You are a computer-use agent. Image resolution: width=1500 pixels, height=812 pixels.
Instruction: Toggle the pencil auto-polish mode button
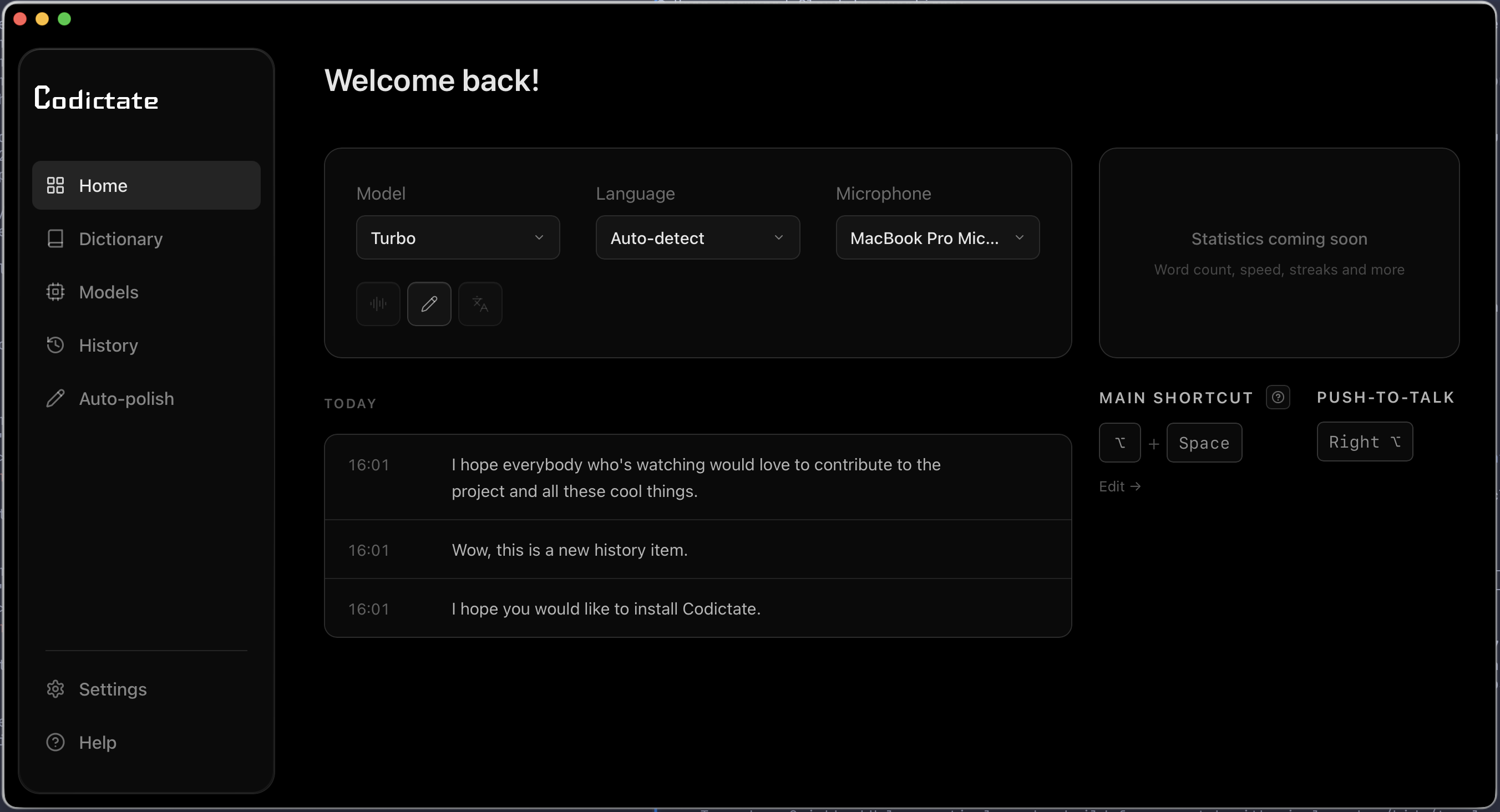[x=429, y=304]
